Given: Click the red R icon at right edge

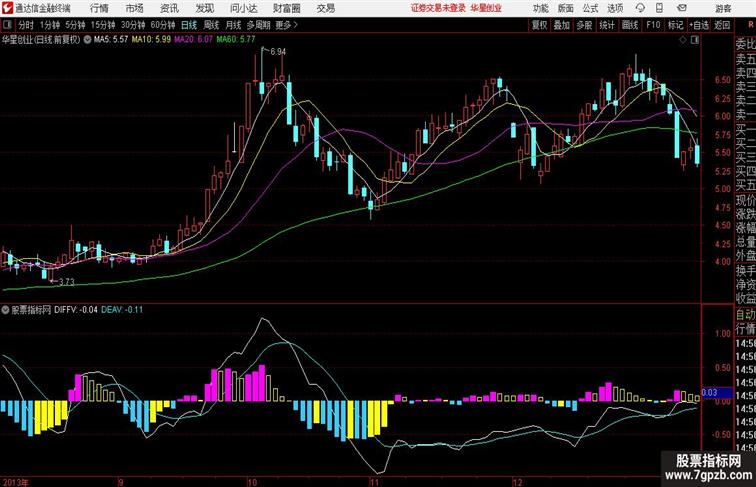Looking at the screenshot, I should 751,25.
